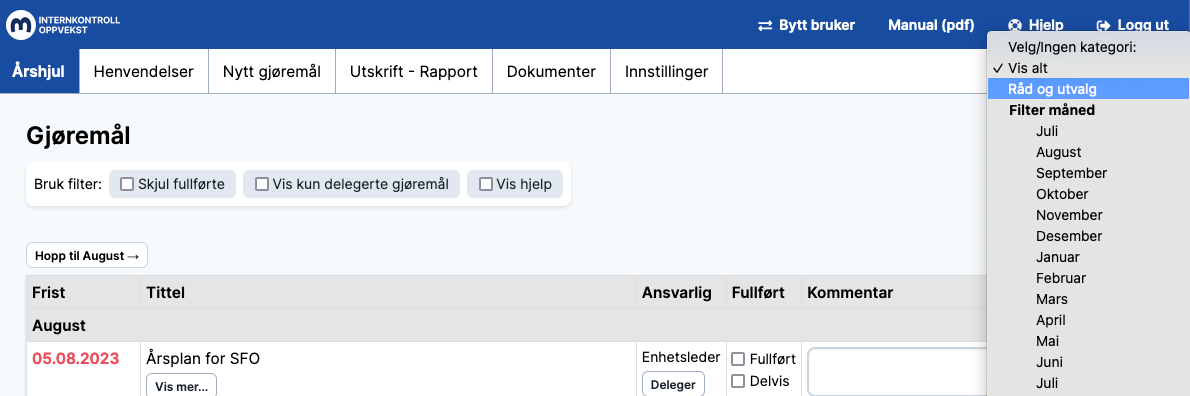Open the Manual (pdf) link

tap(931, 25)
